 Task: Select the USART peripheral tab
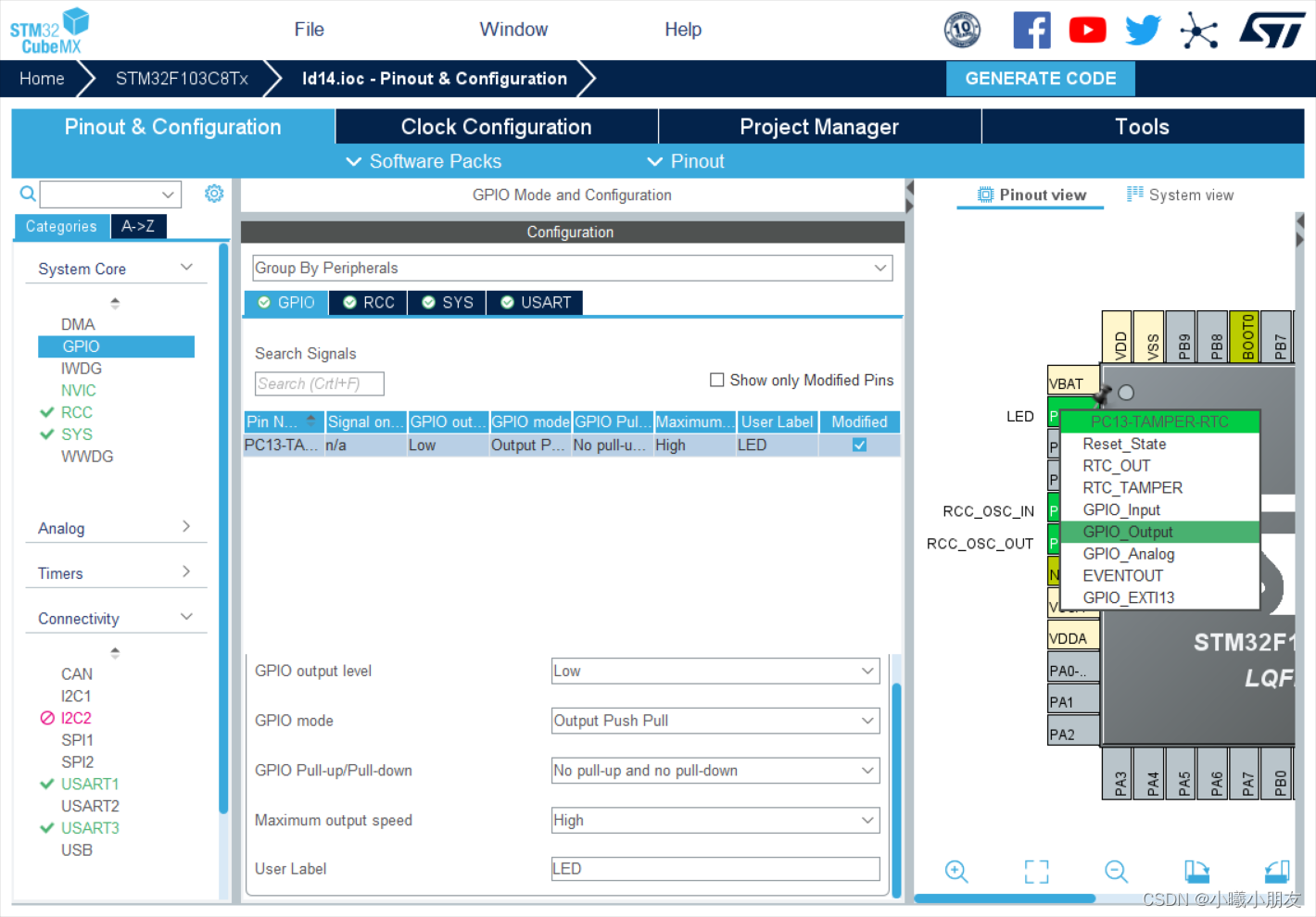pos(536,303)
